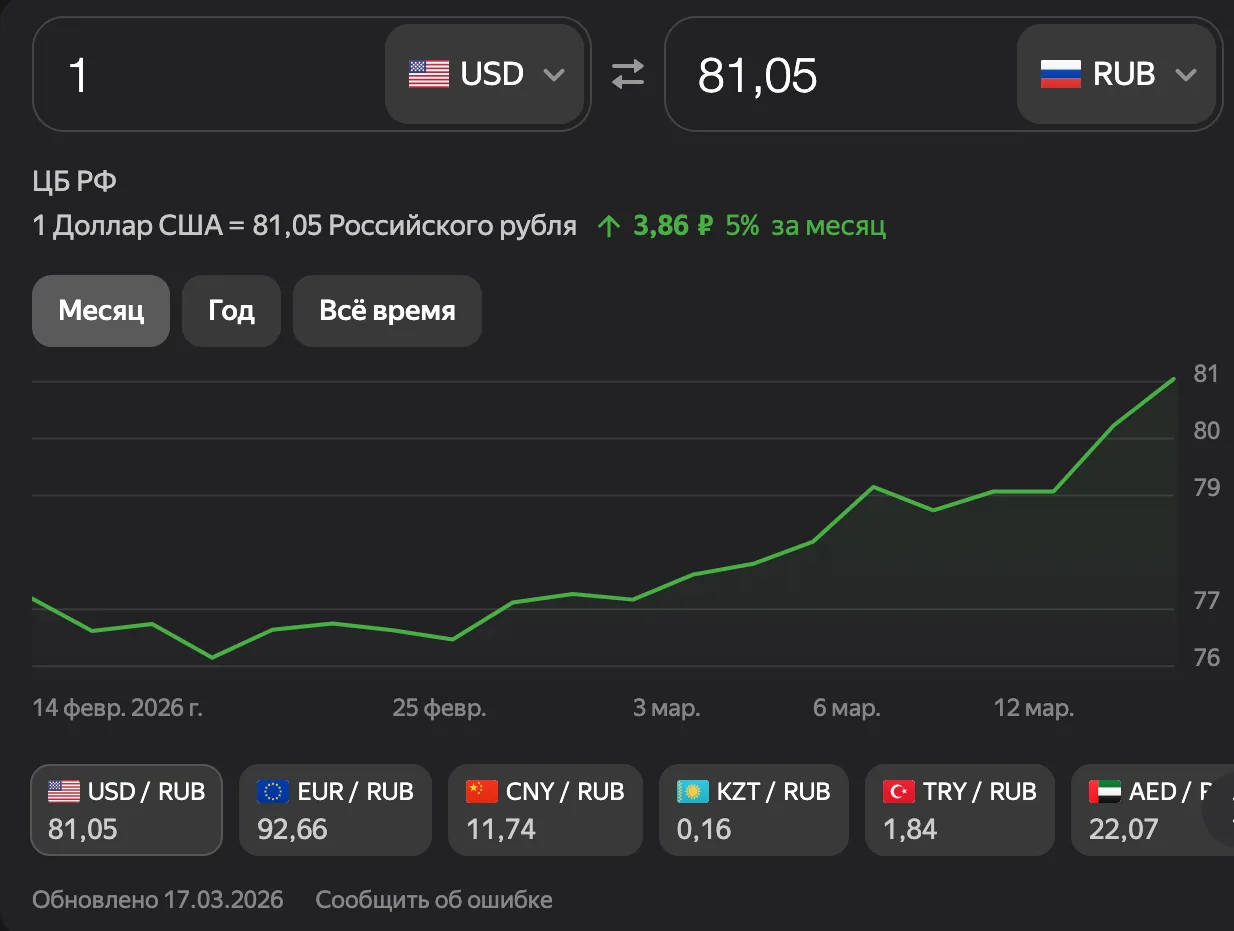The width and height of the screenshot is (1234, 931).
Task: Select the AED pair chip
Action: 1152,810
